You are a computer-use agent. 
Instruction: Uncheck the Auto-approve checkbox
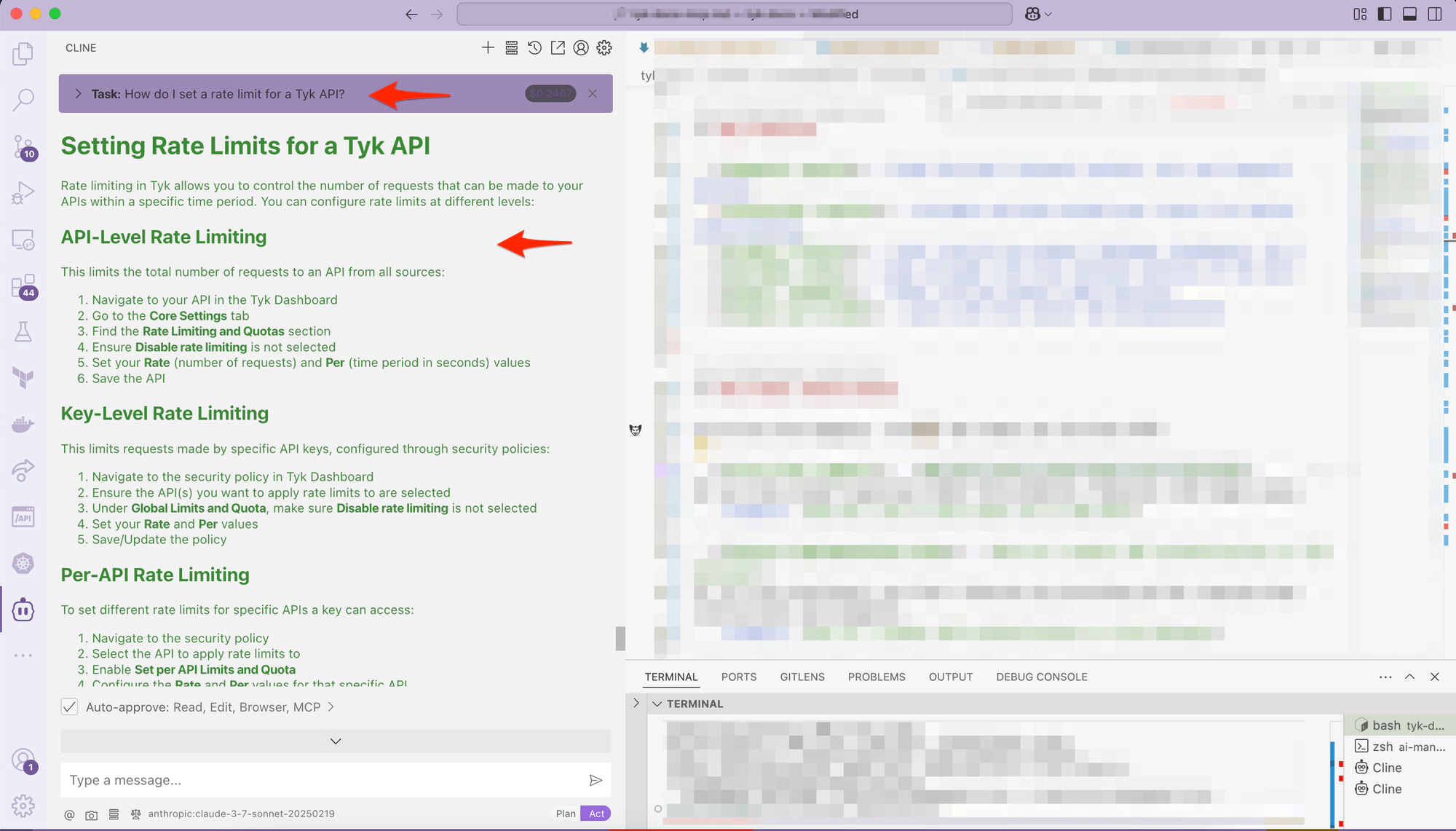tap(69, 706)
